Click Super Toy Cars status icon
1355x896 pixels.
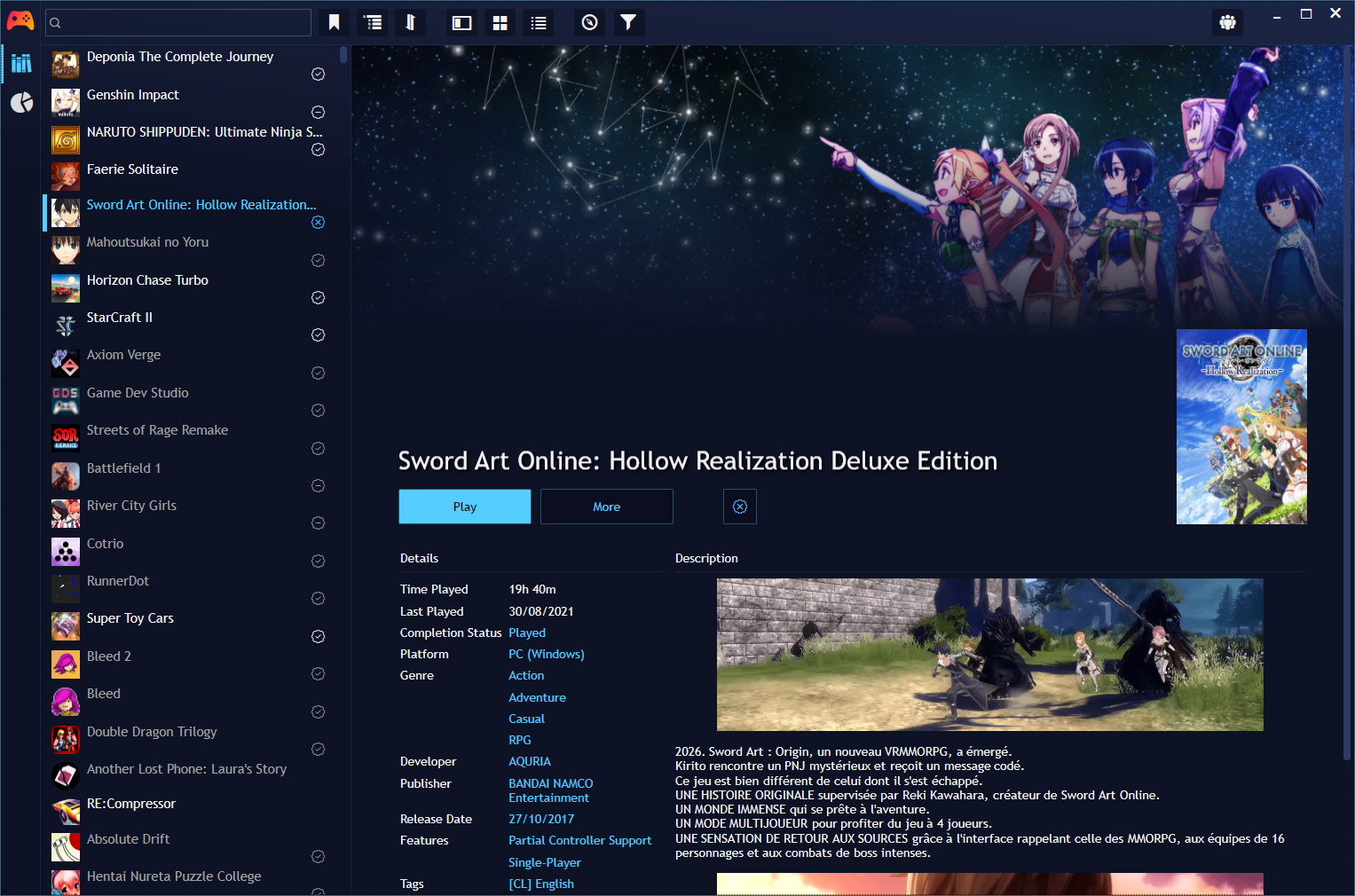coord(318,636)
